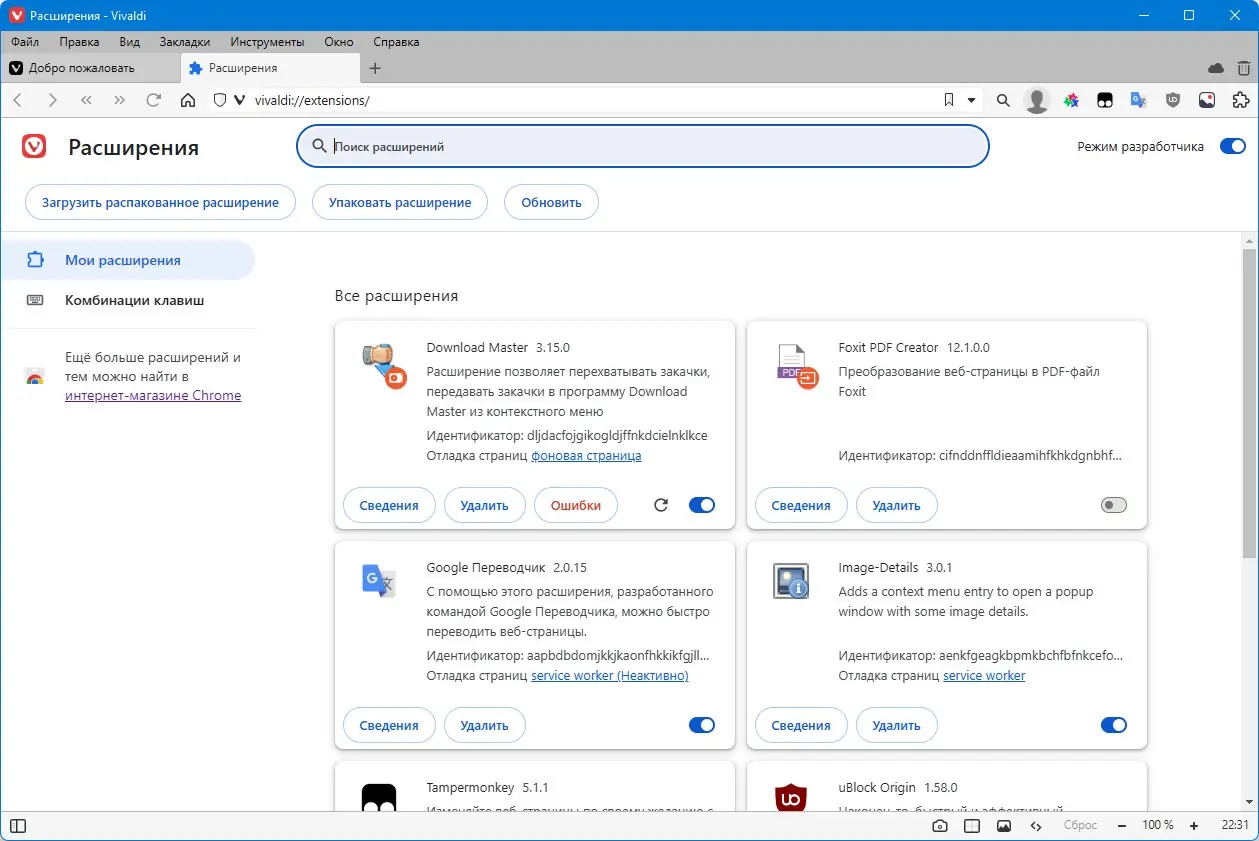Open the shield tracker blocker icon
1259x841 pixels.
220,100
